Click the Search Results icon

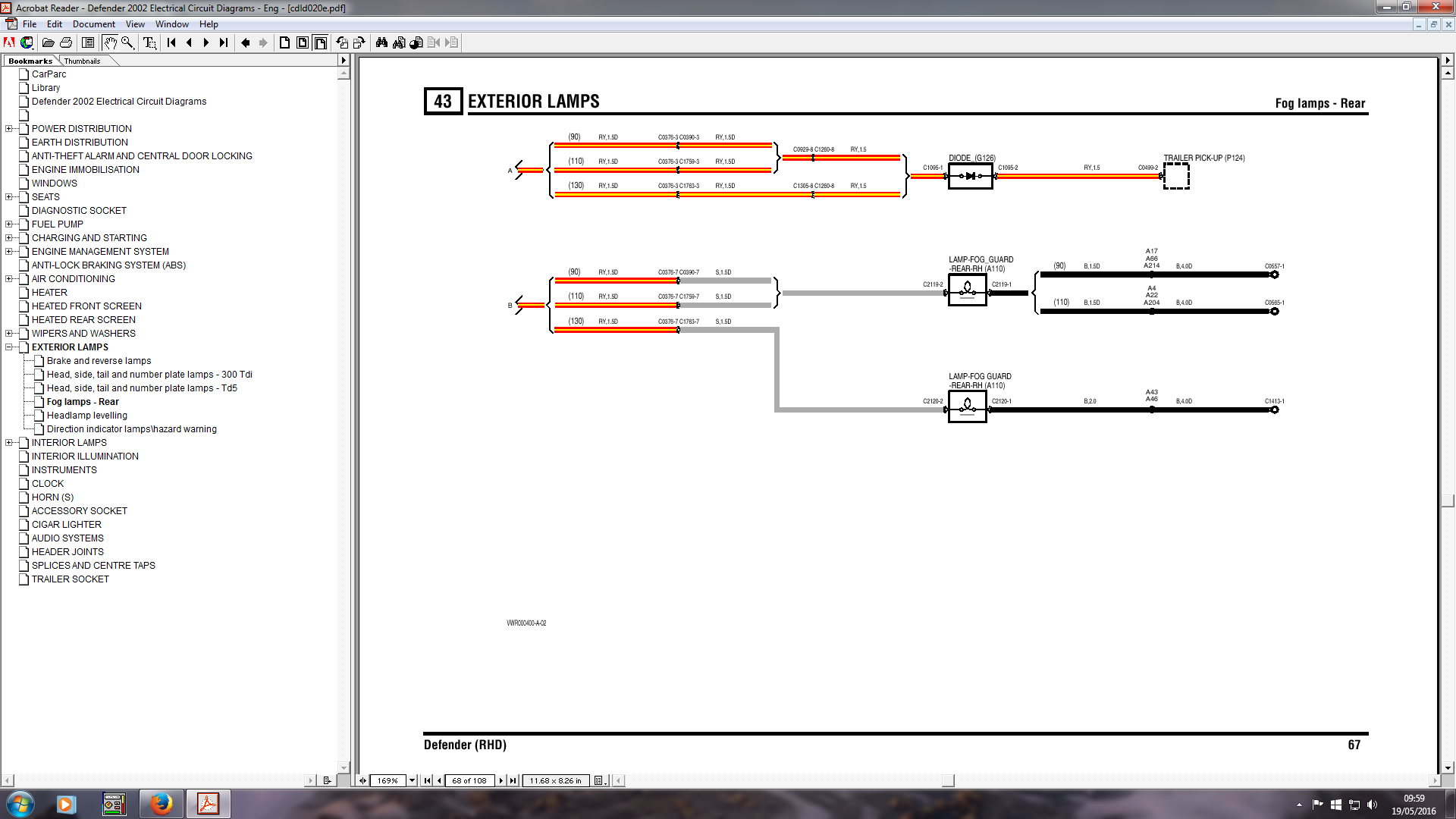[x=416, y=42]
